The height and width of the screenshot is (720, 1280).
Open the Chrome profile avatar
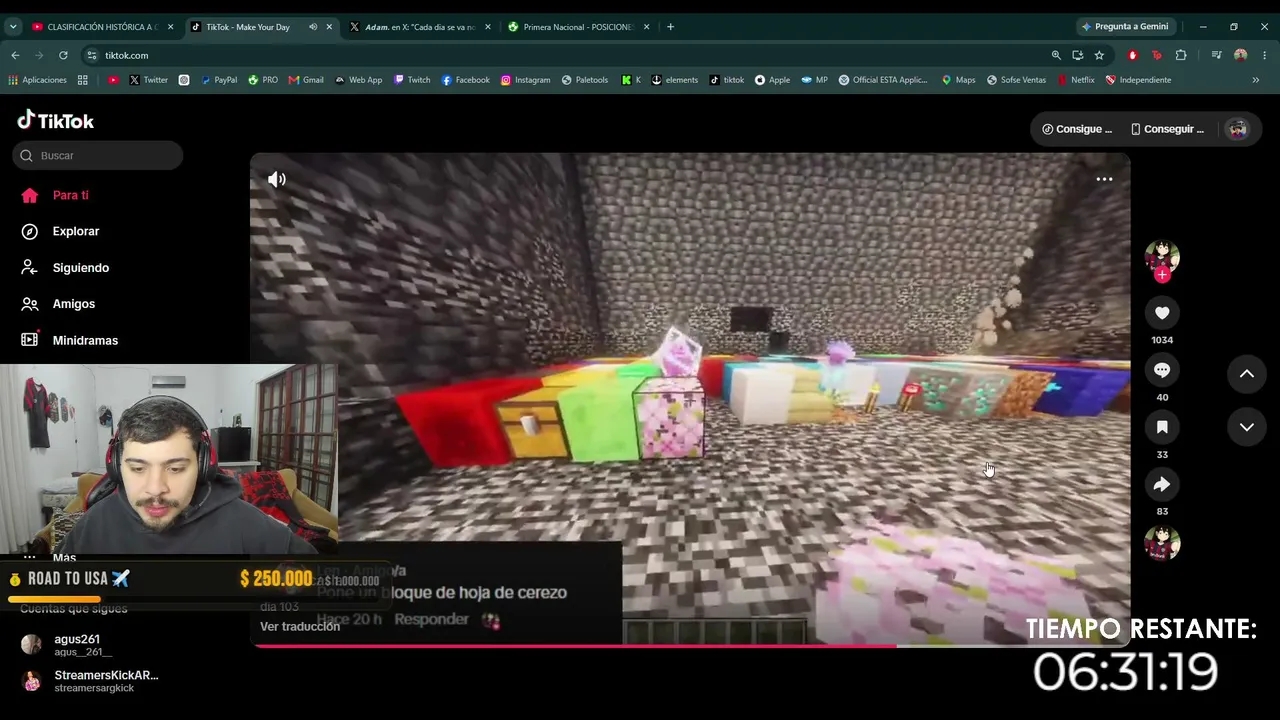pos(1241,55)
